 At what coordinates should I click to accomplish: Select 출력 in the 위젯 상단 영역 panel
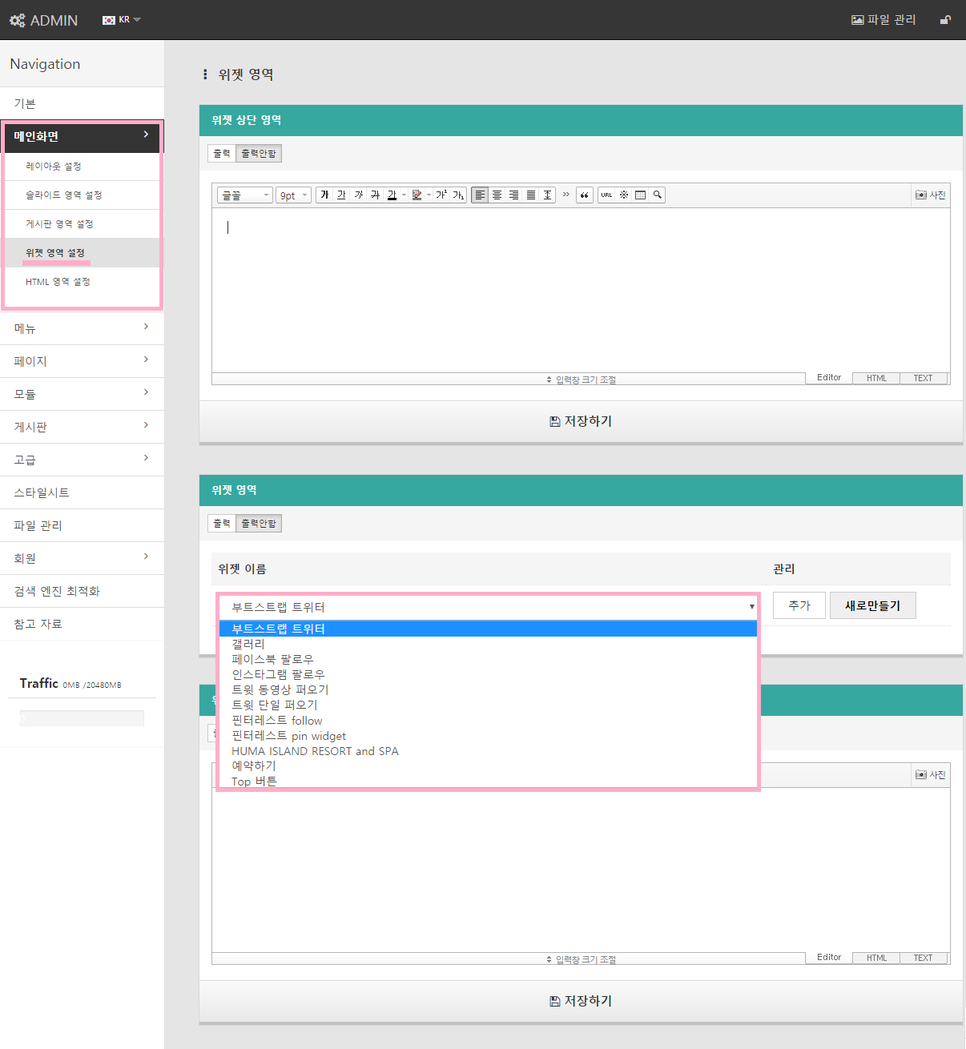pos(221,153)
